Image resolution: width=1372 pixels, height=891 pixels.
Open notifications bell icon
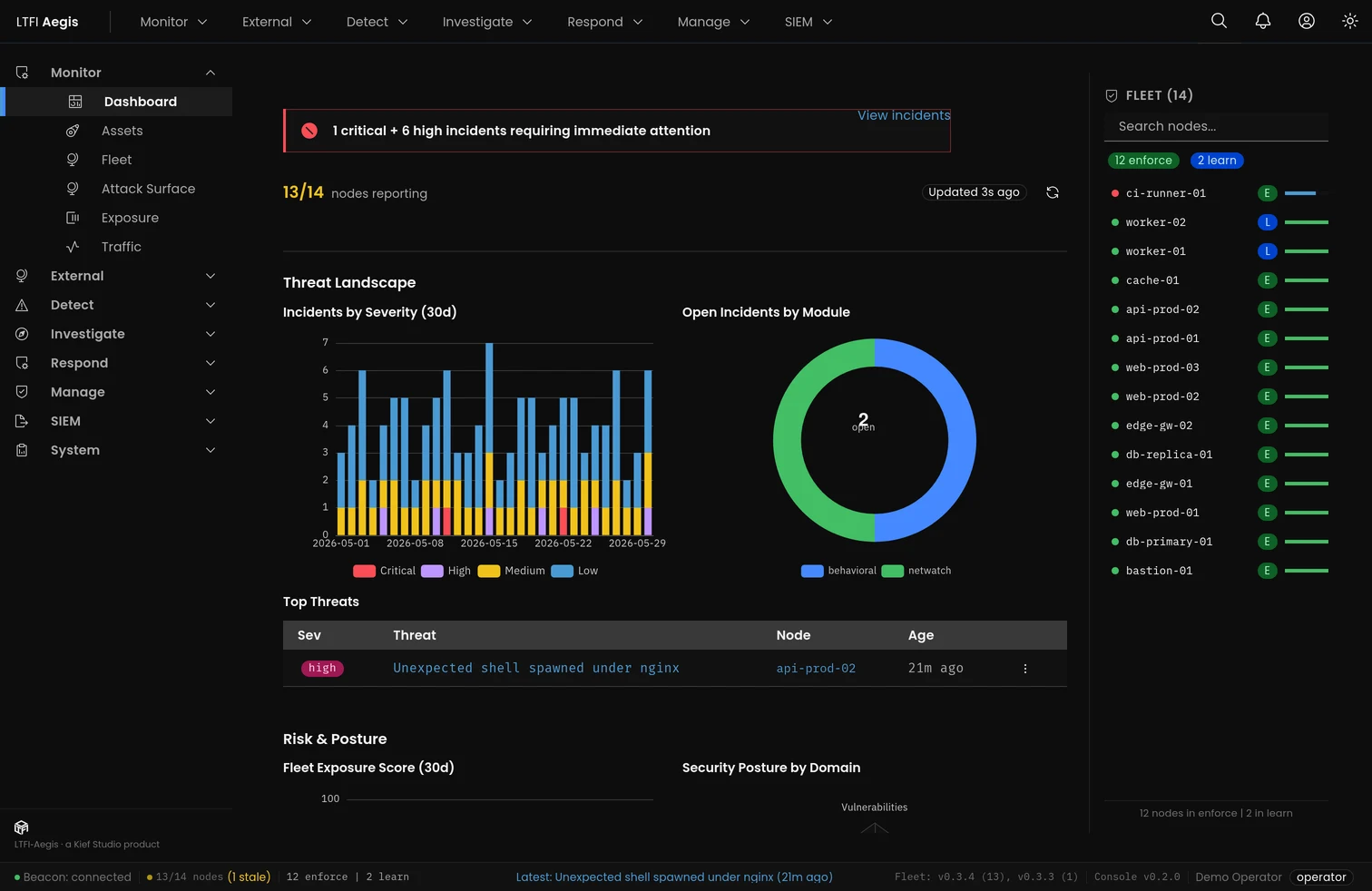(x=1262, y=21)
